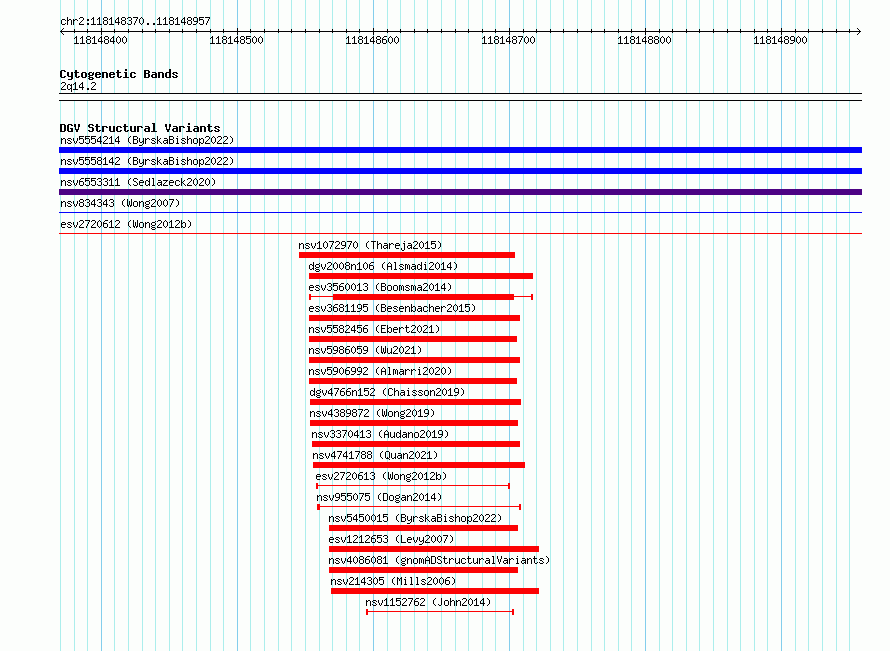Click the thin red line under esv2720612
Viewport: 890px width, 651px height.
[460, 233]
